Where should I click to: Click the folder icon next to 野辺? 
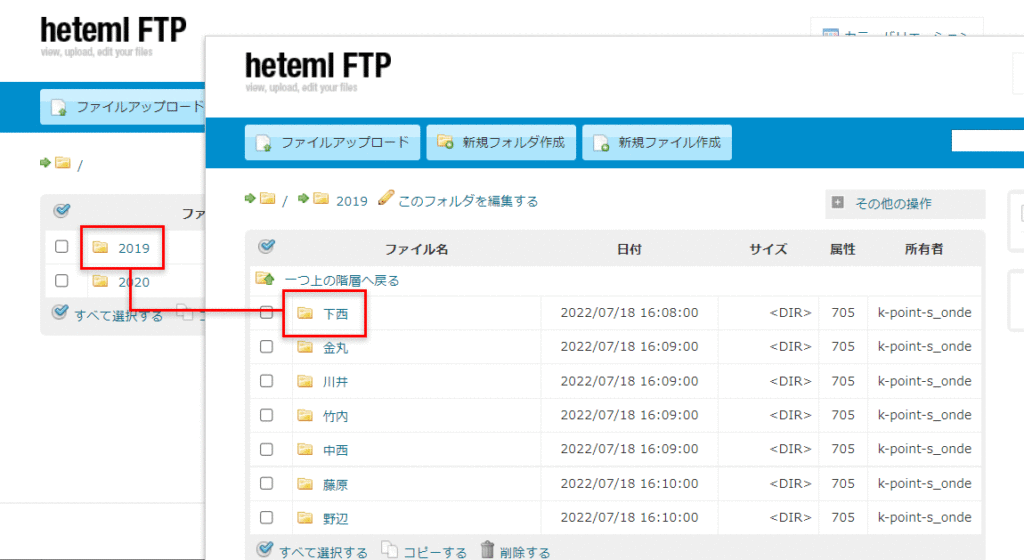(305, 517)
